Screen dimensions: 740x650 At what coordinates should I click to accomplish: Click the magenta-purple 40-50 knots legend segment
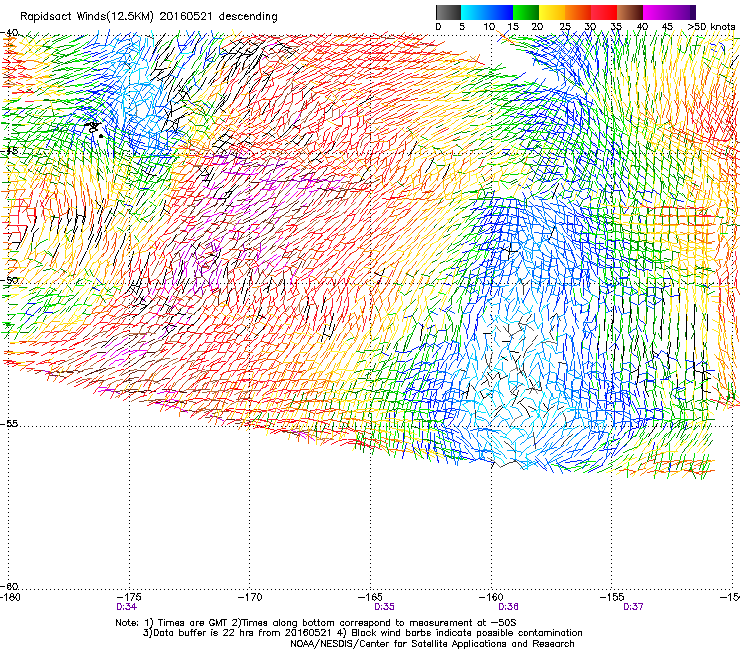[x=669, y=12]
